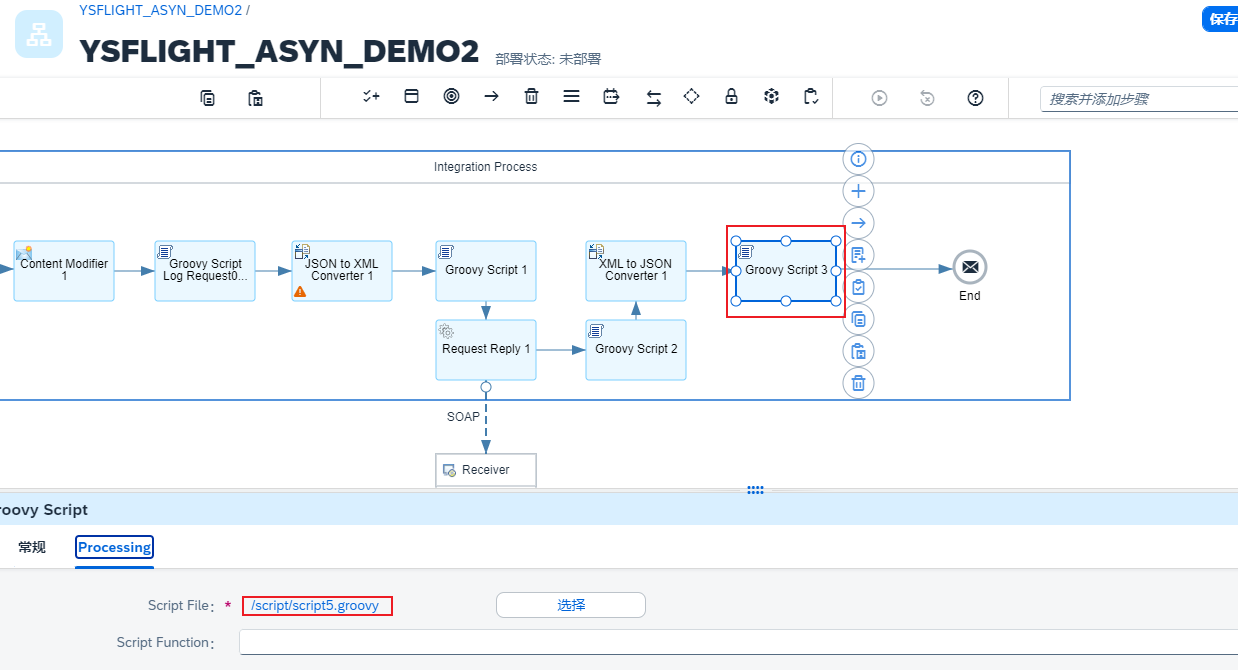Click the info speed button beside Groovy Script 3

click(x=857, y=159)
